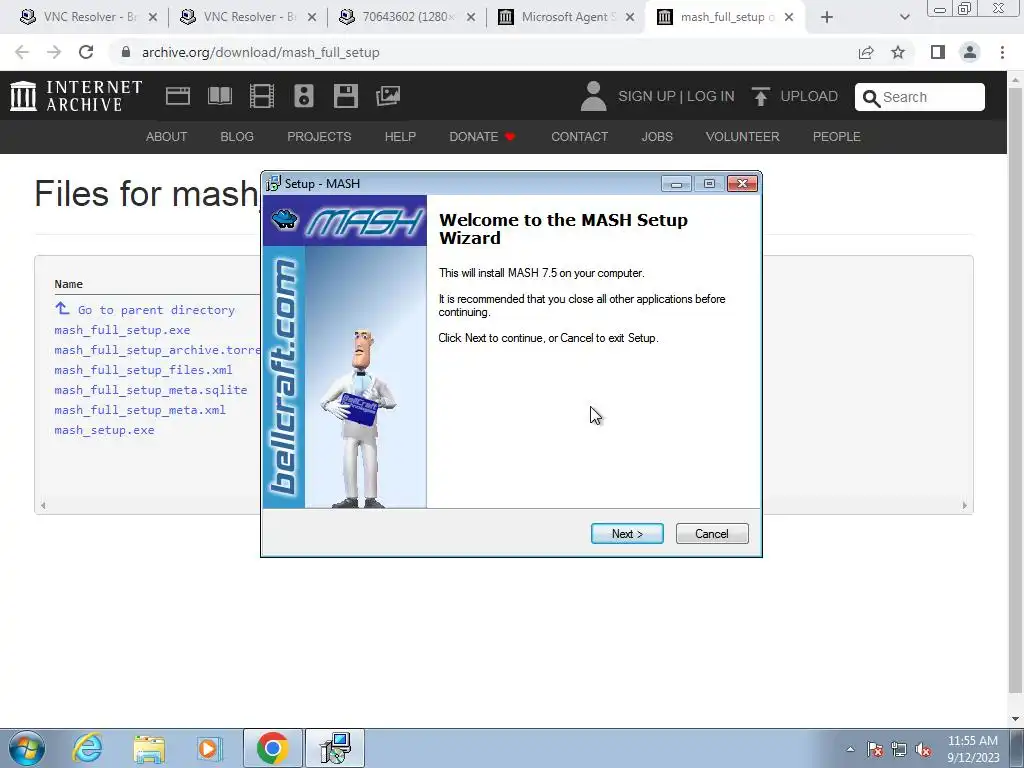The width and height of the screenshot is (1024, 768).
Task: Click the UPLOAD link
Action: [x=808, y=97]
